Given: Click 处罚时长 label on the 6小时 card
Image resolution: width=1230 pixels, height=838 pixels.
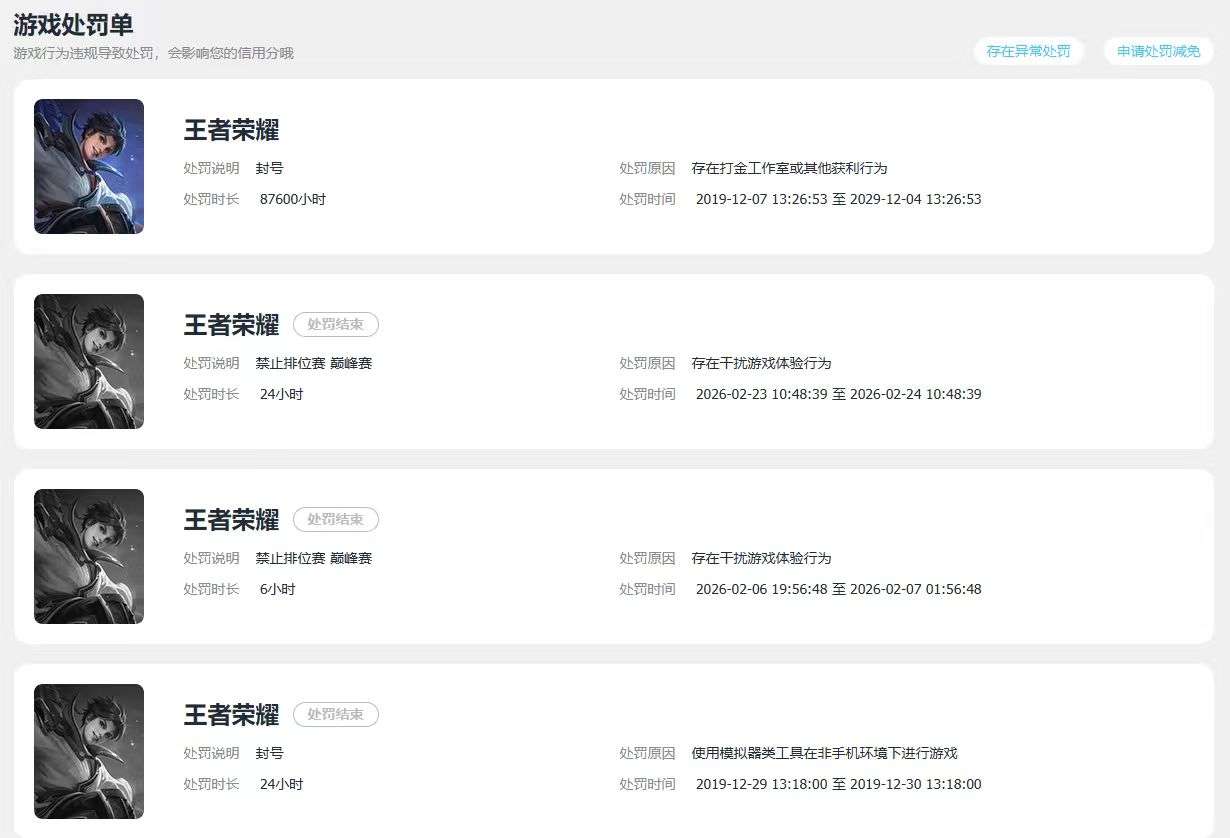Looking at the screenshot, I should (211, 589).
